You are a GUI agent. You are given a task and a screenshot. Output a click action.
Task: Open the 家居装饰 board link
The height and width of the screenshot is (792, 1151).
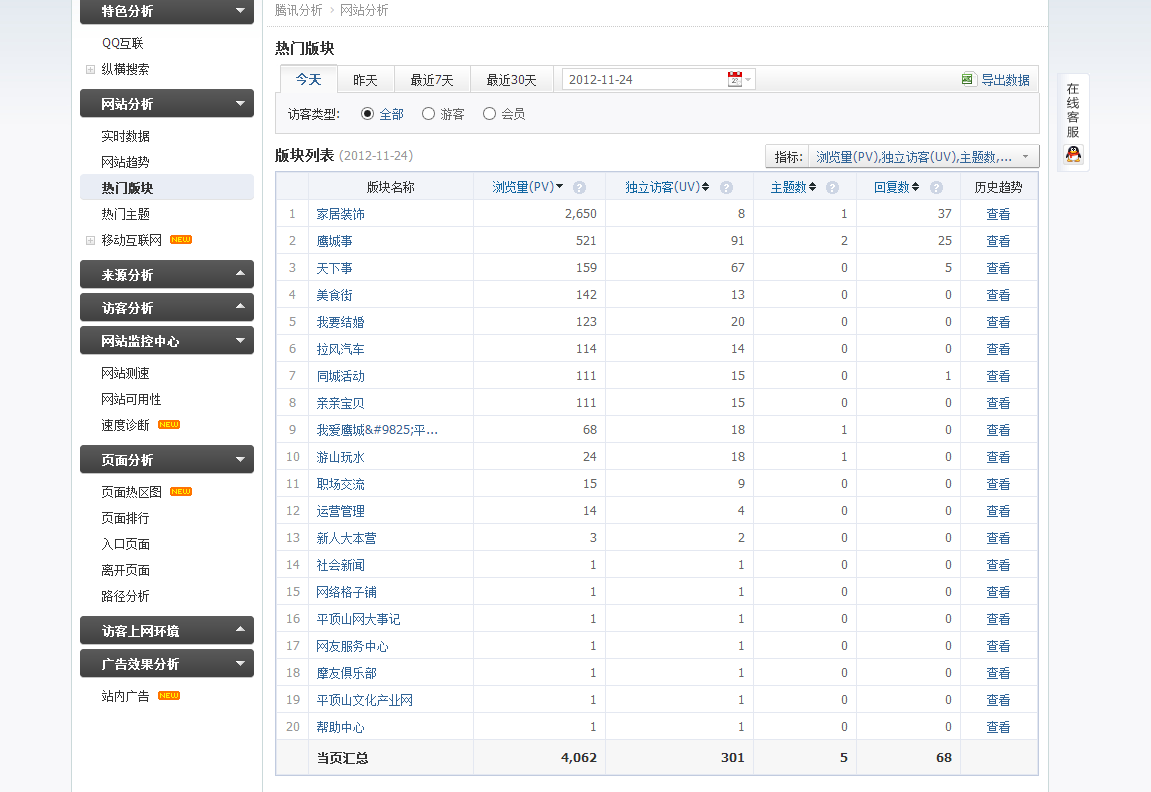point(340,214)
